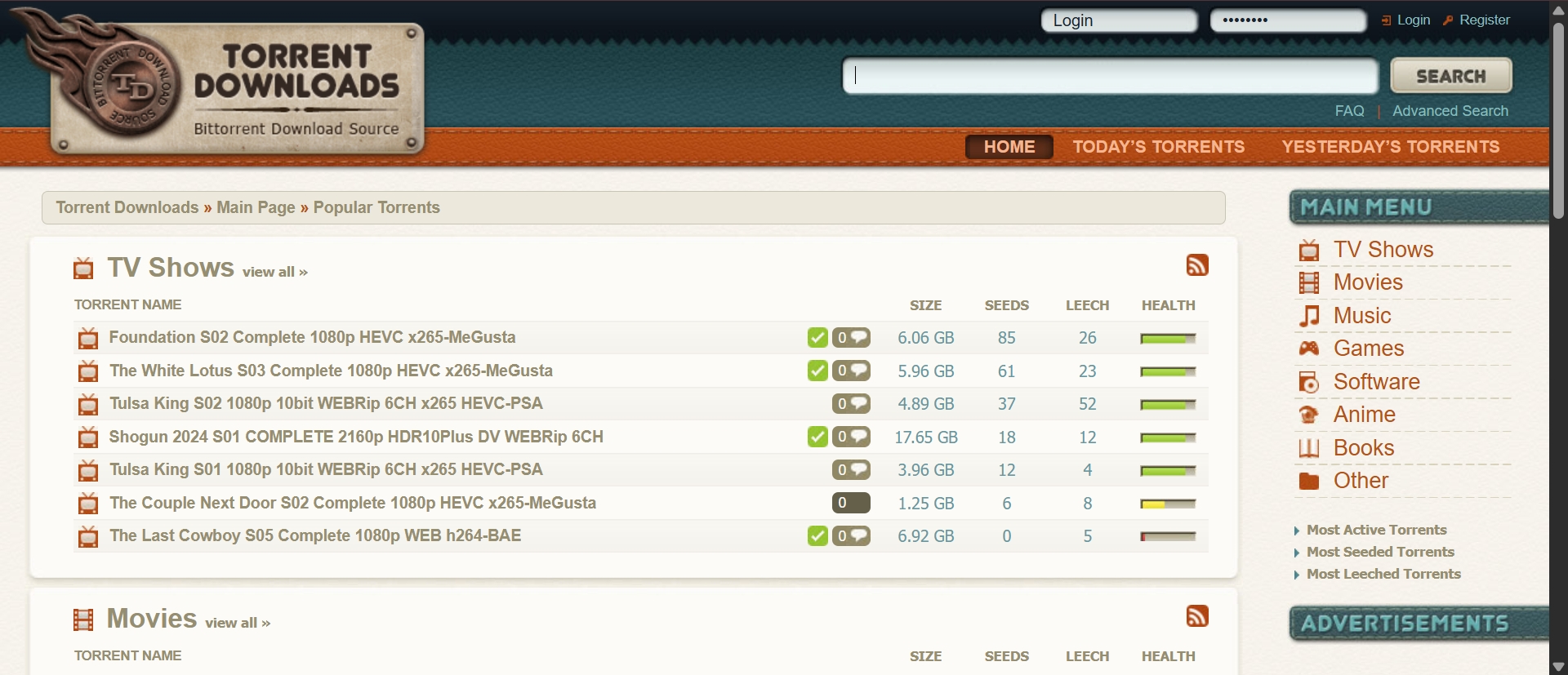Click Movies view all link
This screenshot has width=1568, height=675.
[238, 623]
